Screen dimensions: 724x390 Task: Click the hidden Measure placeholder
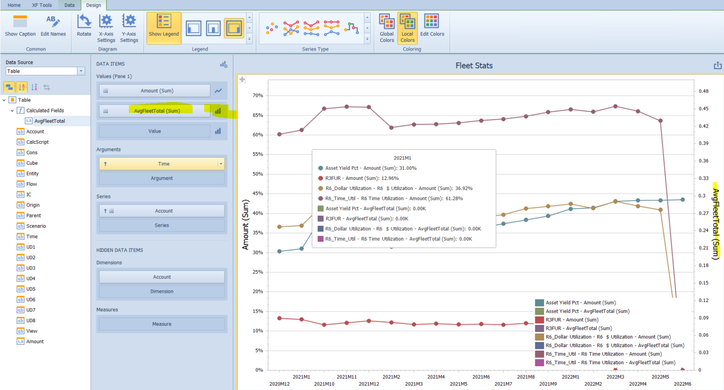[162, 324]
